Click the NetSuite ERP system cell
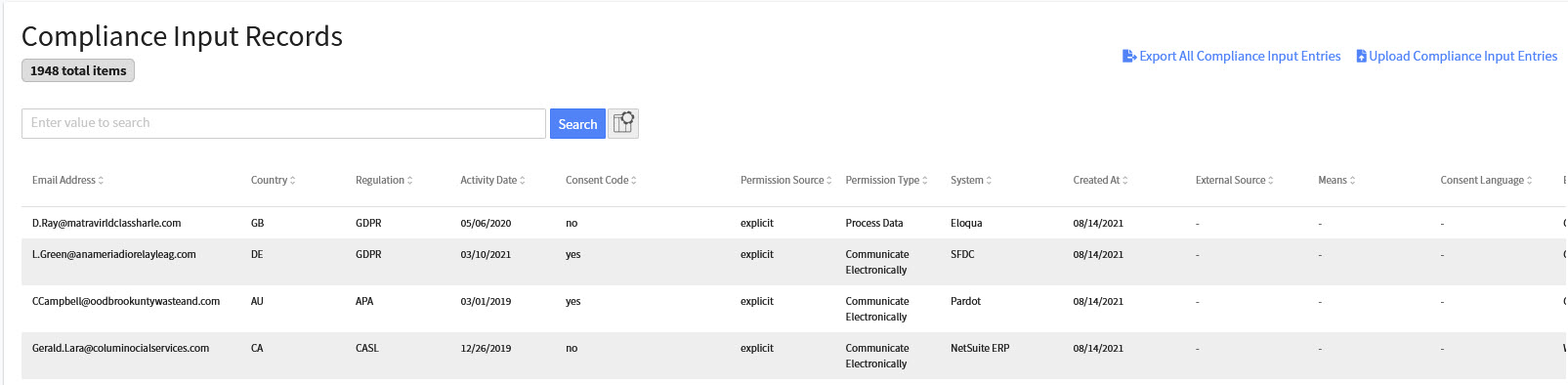The image size is (1568, 385). (x=980, y=349)
